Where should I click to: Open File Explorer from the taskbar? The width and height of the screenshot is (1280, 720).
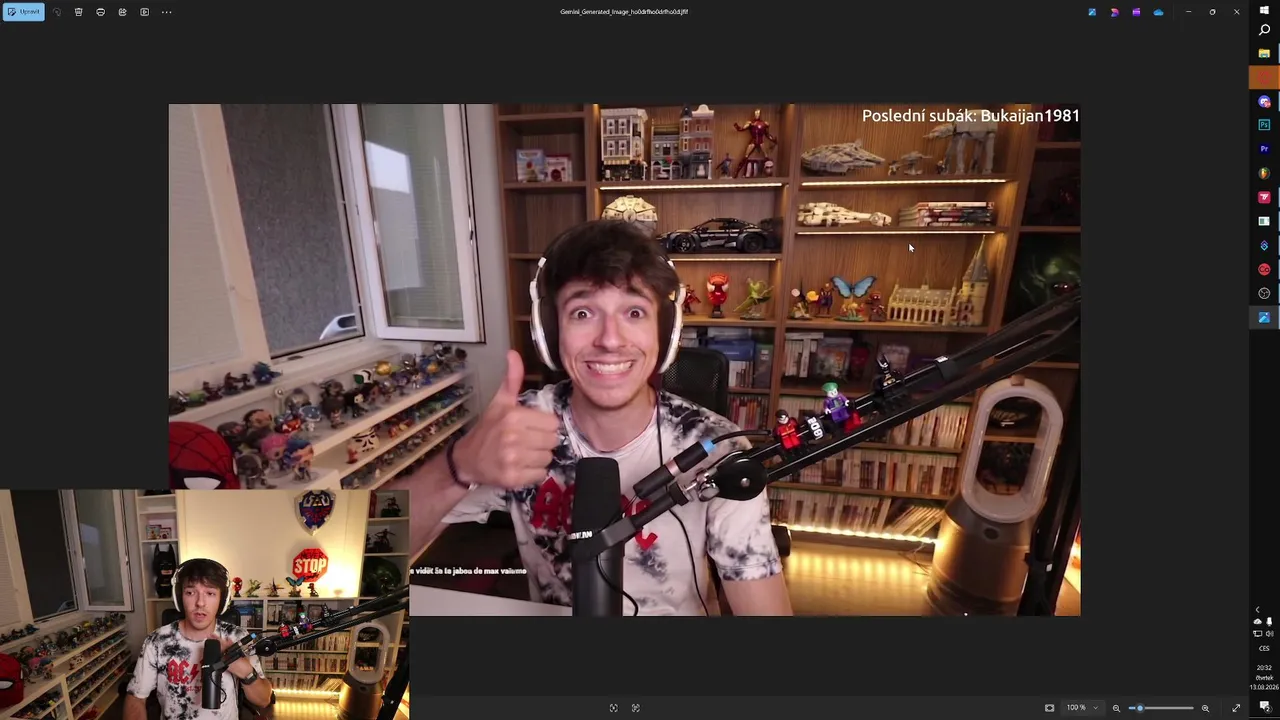coord(1264,53)
